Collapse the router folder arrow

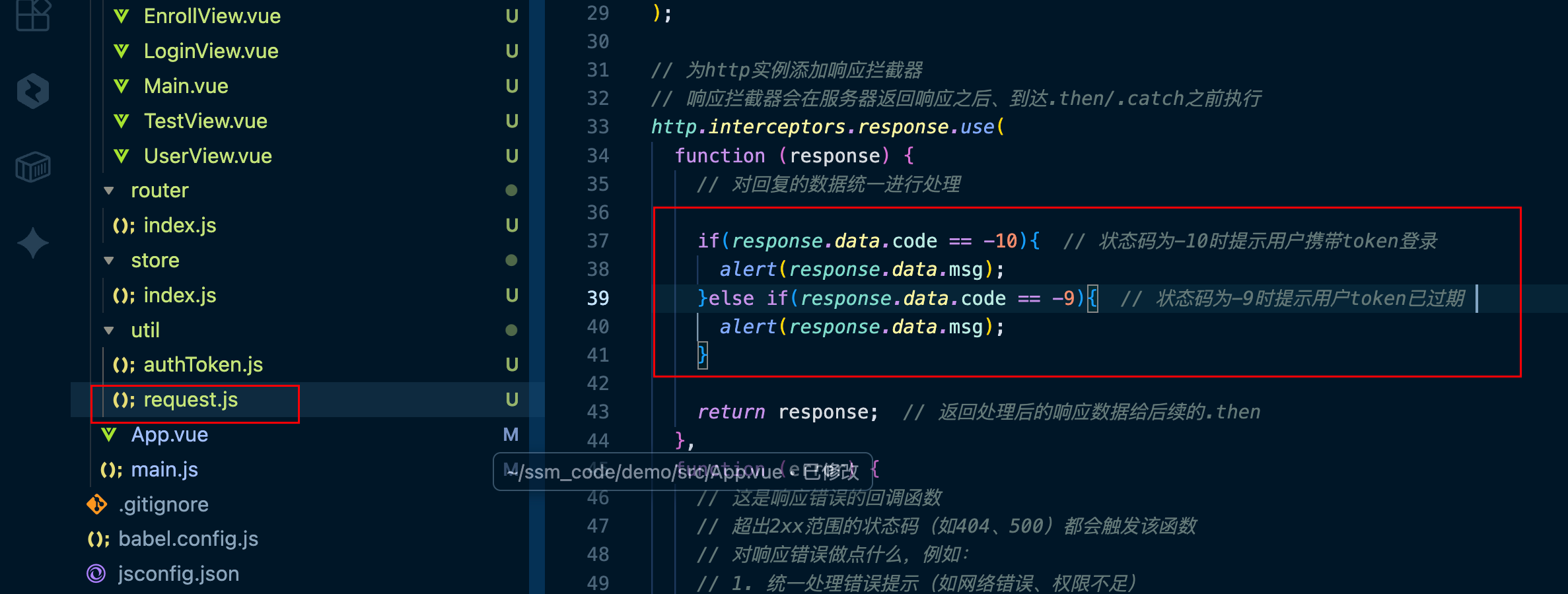click(109, 191)
